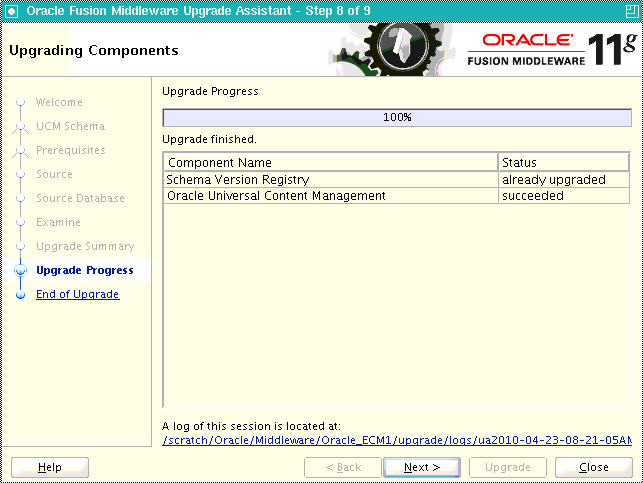Click the Component Name column header
Viewport: 643px width, 483px height.
(331, 162)
